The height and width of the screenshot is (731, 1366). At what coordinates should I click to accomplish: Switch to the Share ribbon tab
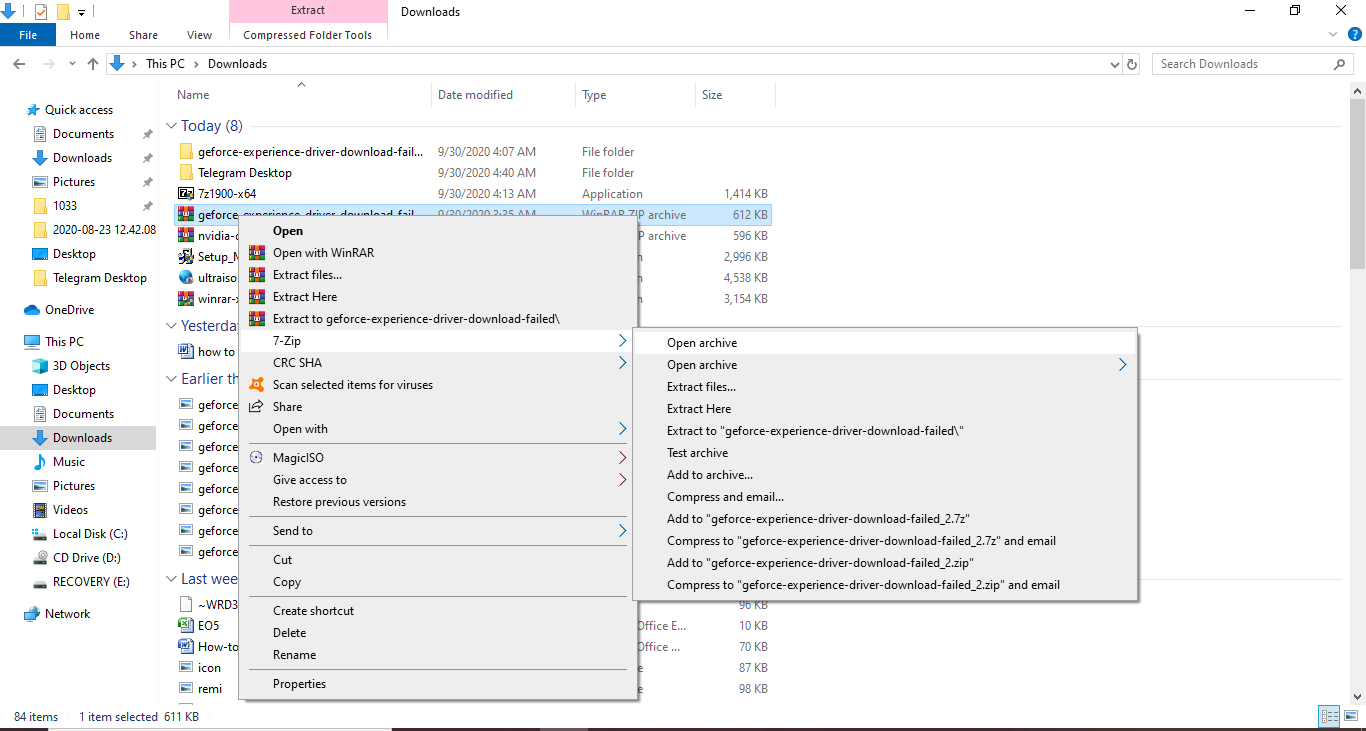click(143, 35)
